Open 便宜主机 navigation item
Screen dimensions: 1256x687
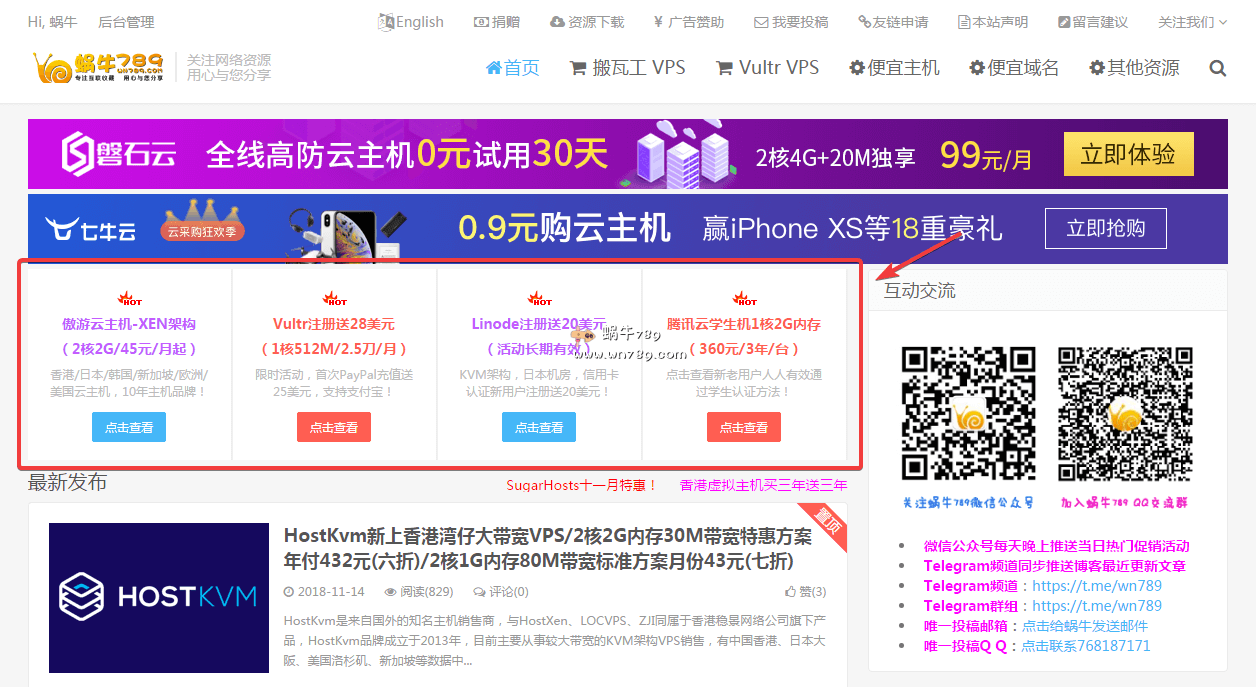point(894,68)
